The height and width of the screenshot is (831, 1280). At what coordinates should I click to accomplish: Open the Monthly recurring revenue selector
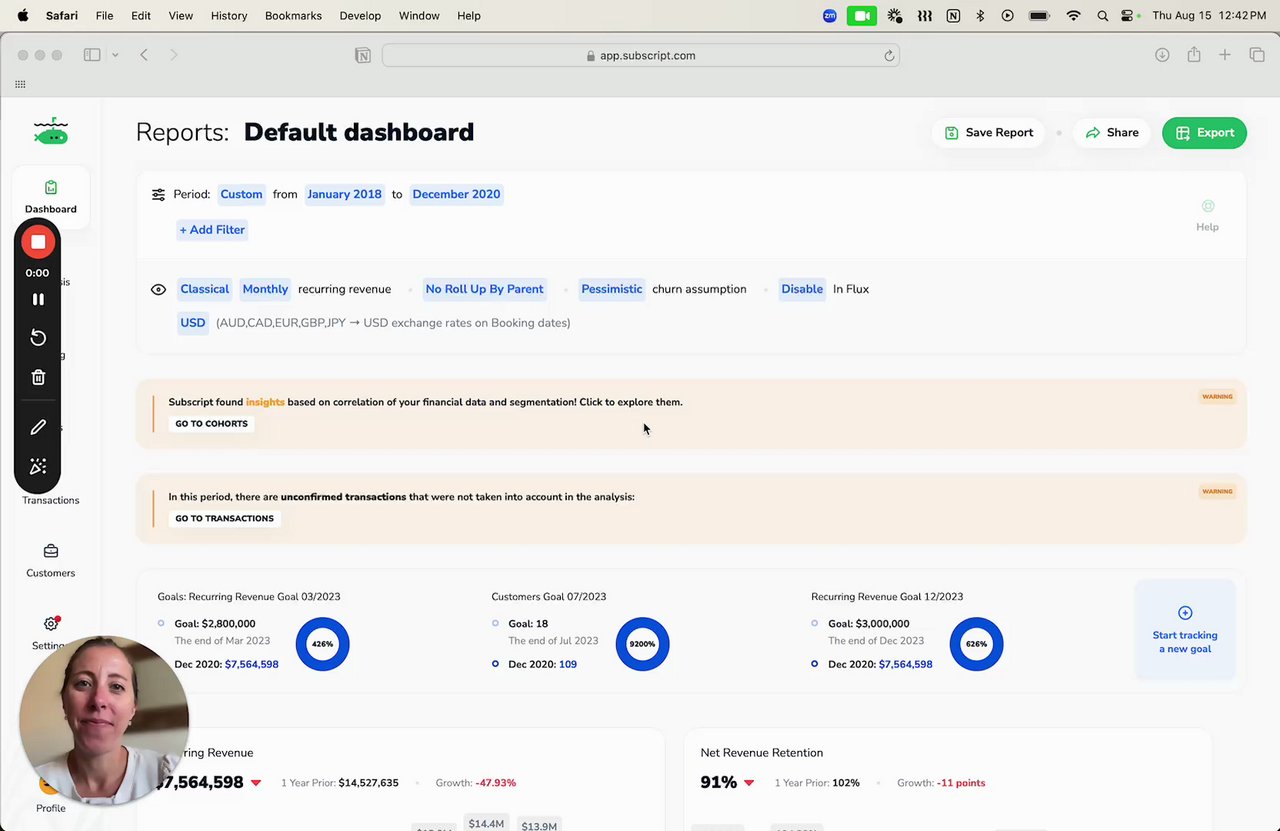pos(265,289)
